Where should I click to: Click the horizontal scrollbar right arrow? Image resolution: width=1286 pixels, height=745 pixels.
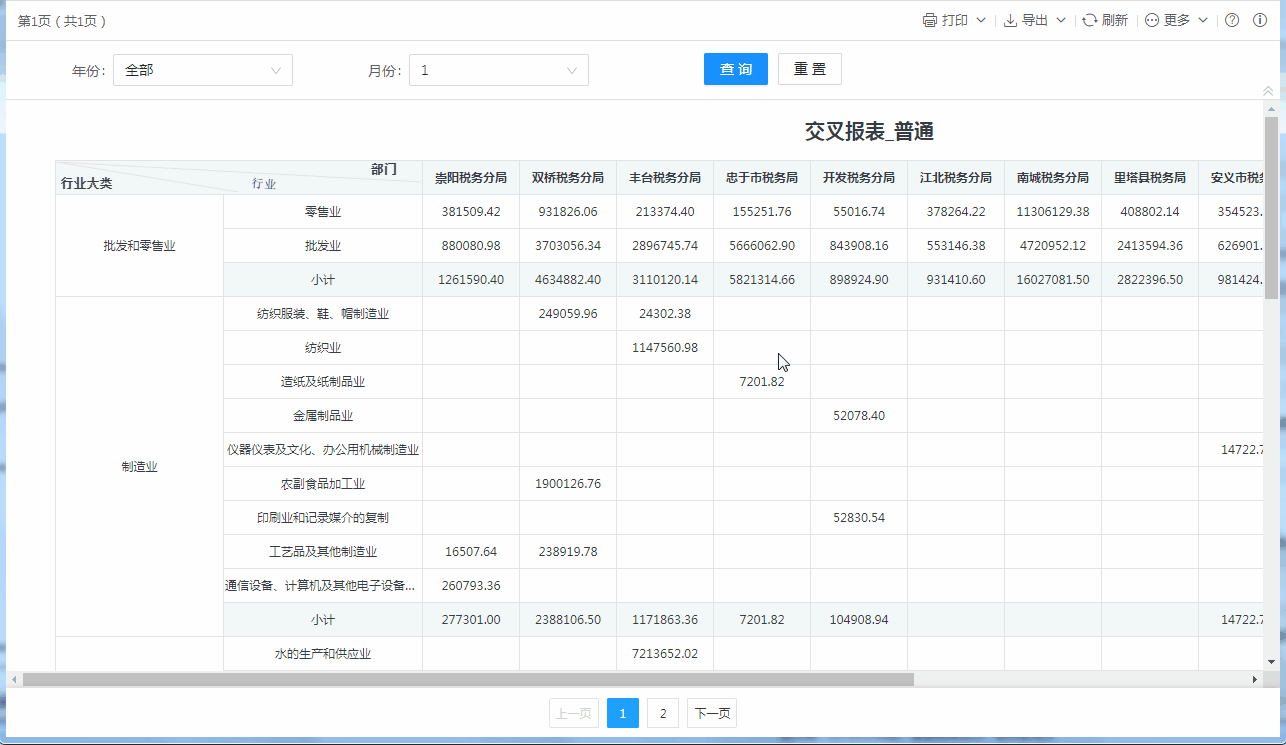click(1255, 679)
